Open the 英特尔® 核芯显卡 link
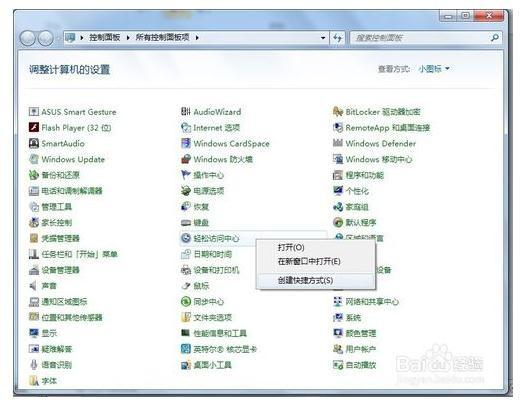 [225, 349]
